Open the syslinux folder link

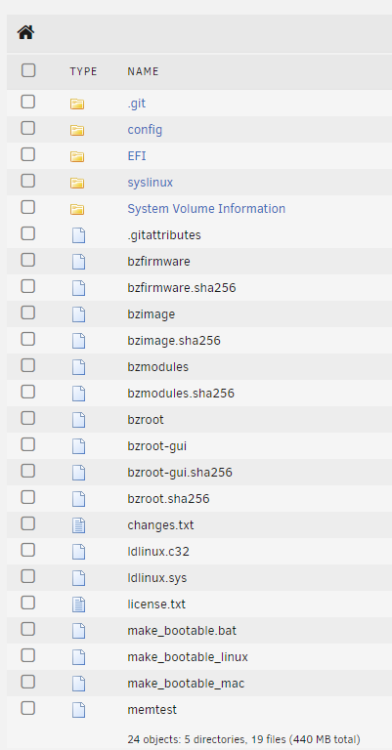[x=150, y=183]
